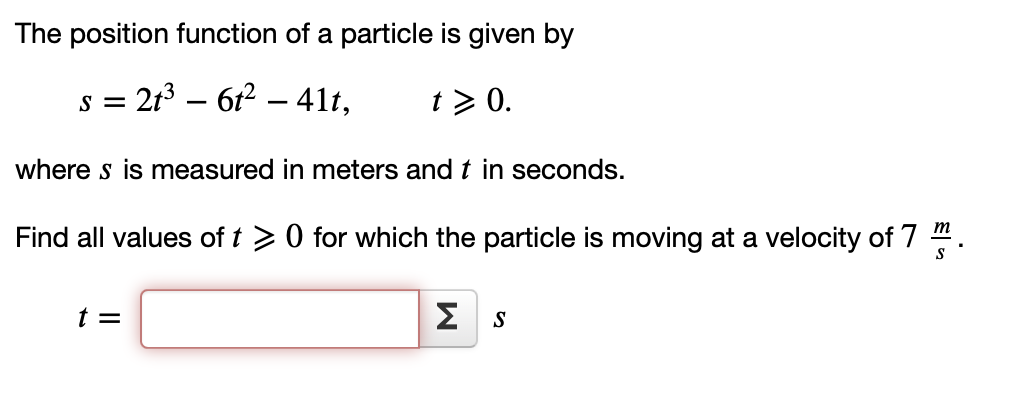Click the word 'velocity' in the question
1018x410 pixels.
pyautogui.click(x=814, y=238)
